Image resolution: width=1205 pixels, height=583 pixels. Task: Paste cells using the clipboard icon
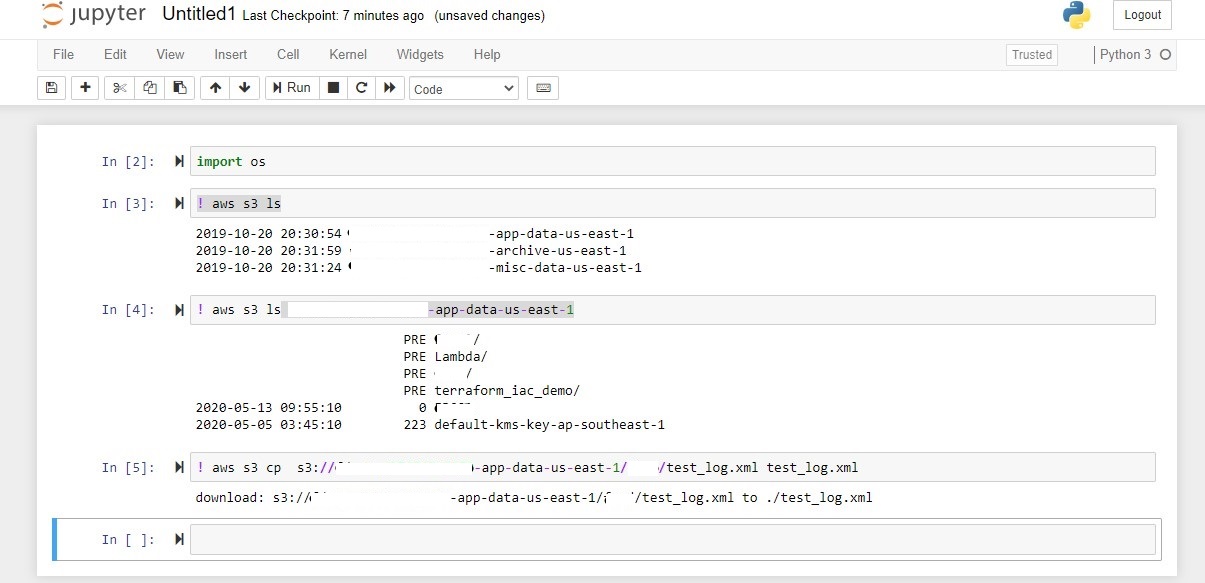point(180,88)
